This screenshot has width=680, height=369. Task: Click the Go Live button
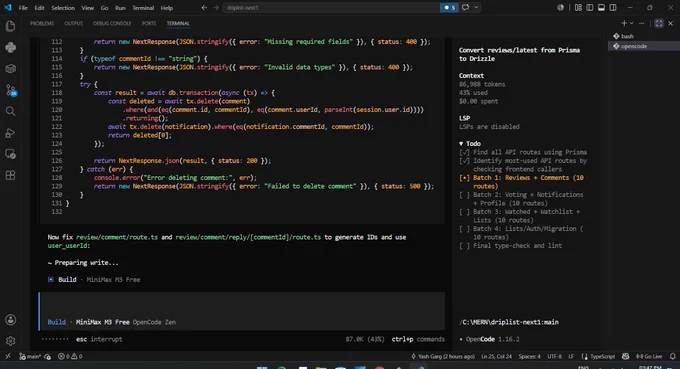[x=649, y=356]
